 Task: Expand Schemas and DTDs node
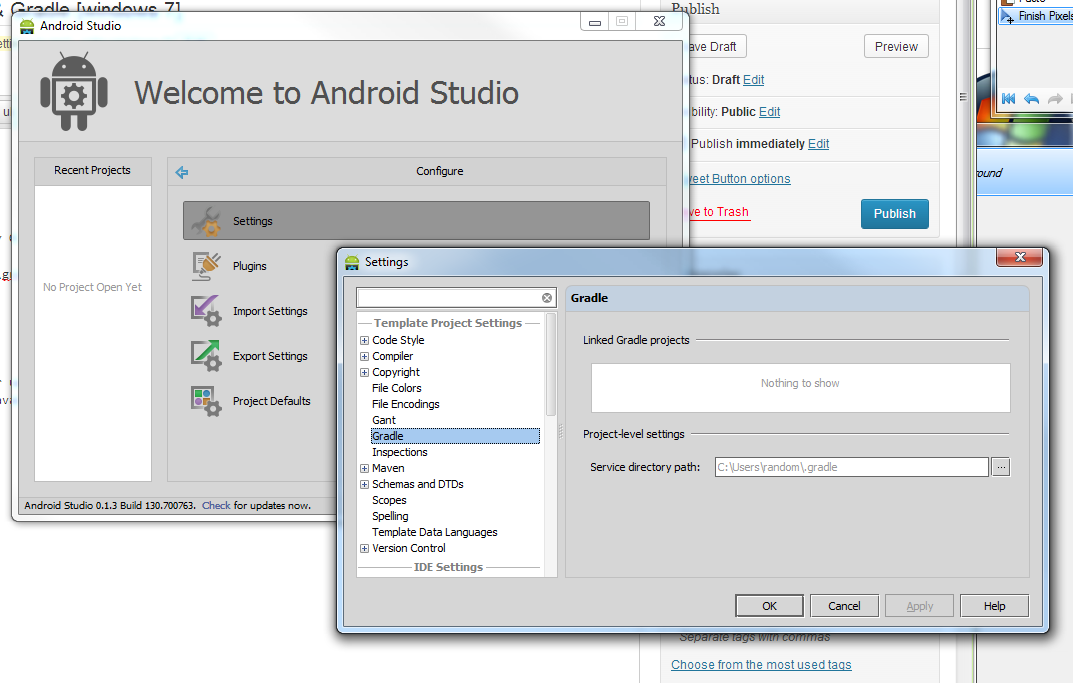tap(365, 485)
